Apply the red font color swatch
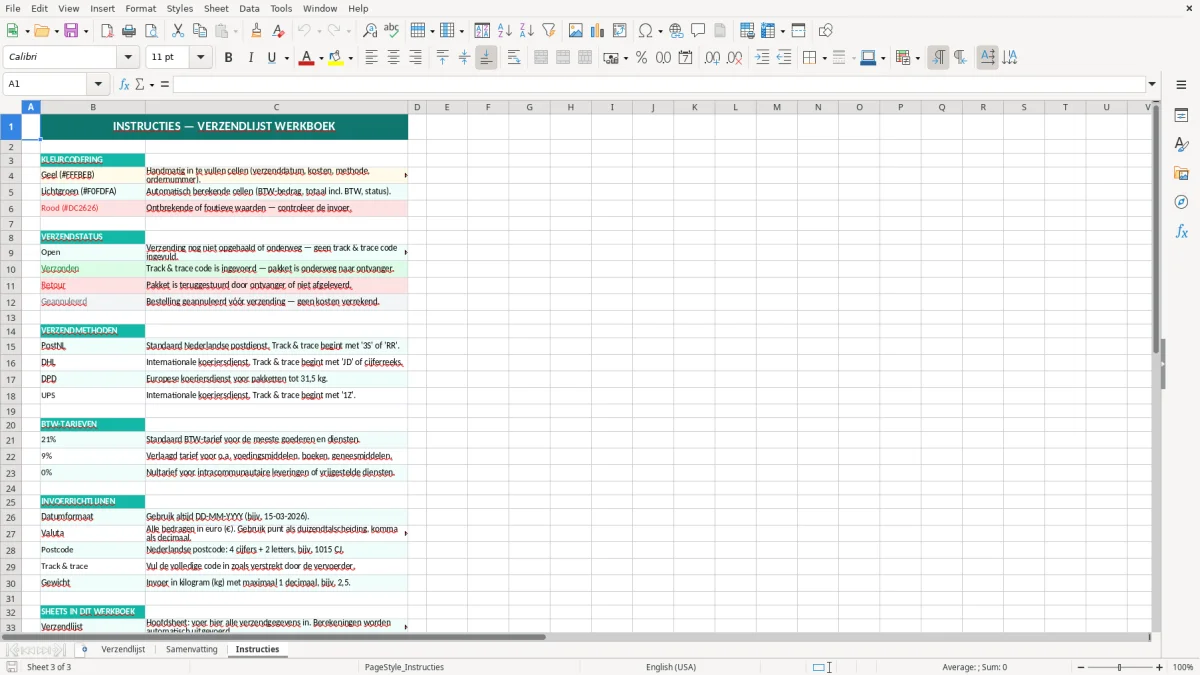Screen dimensions: 1200x675 [305, 58]
